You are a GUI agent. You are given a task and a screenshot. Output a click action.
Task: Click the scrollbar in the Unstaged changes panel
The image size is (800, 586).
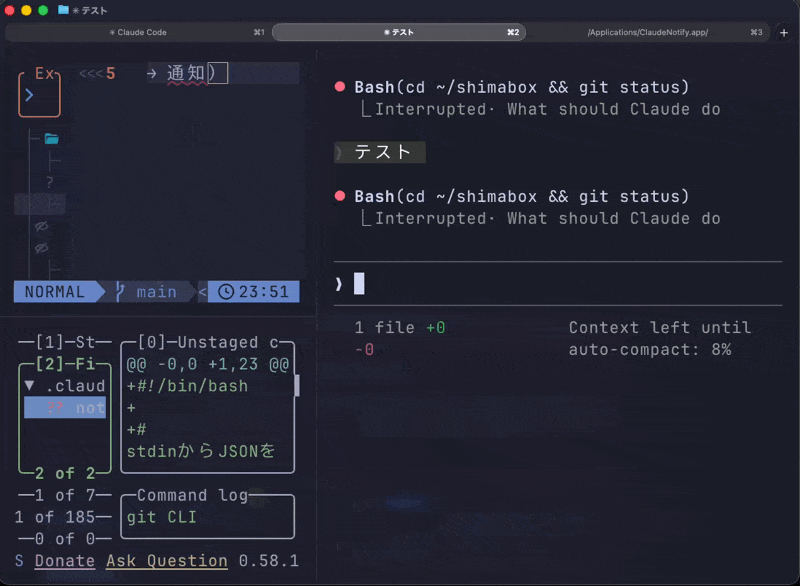296,386
